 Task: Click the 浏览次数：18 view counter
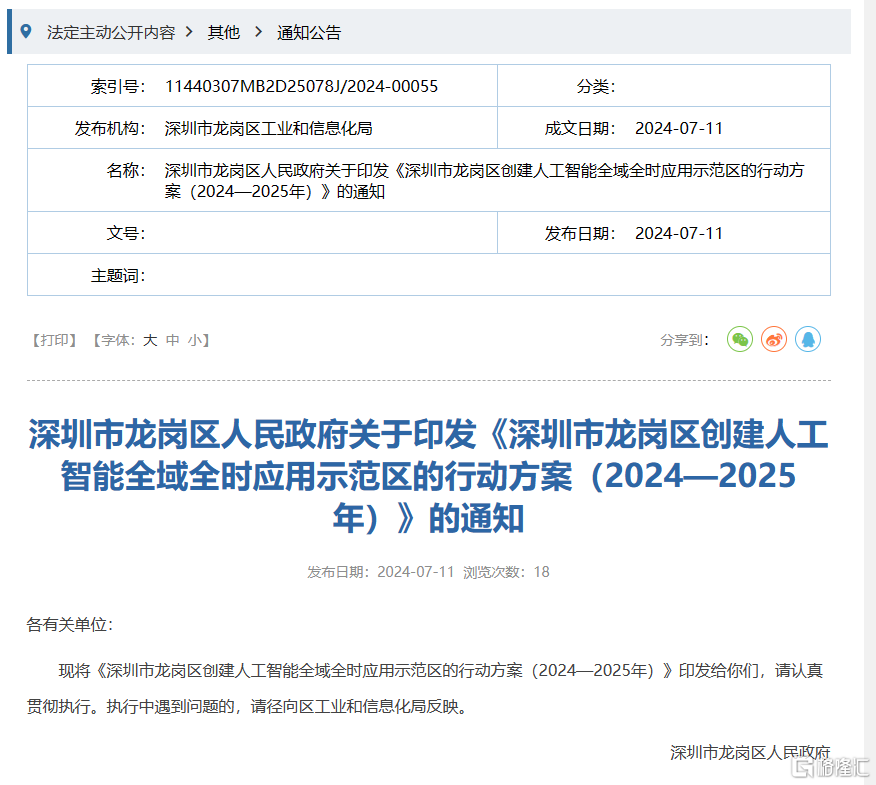[x=506, y=572]
